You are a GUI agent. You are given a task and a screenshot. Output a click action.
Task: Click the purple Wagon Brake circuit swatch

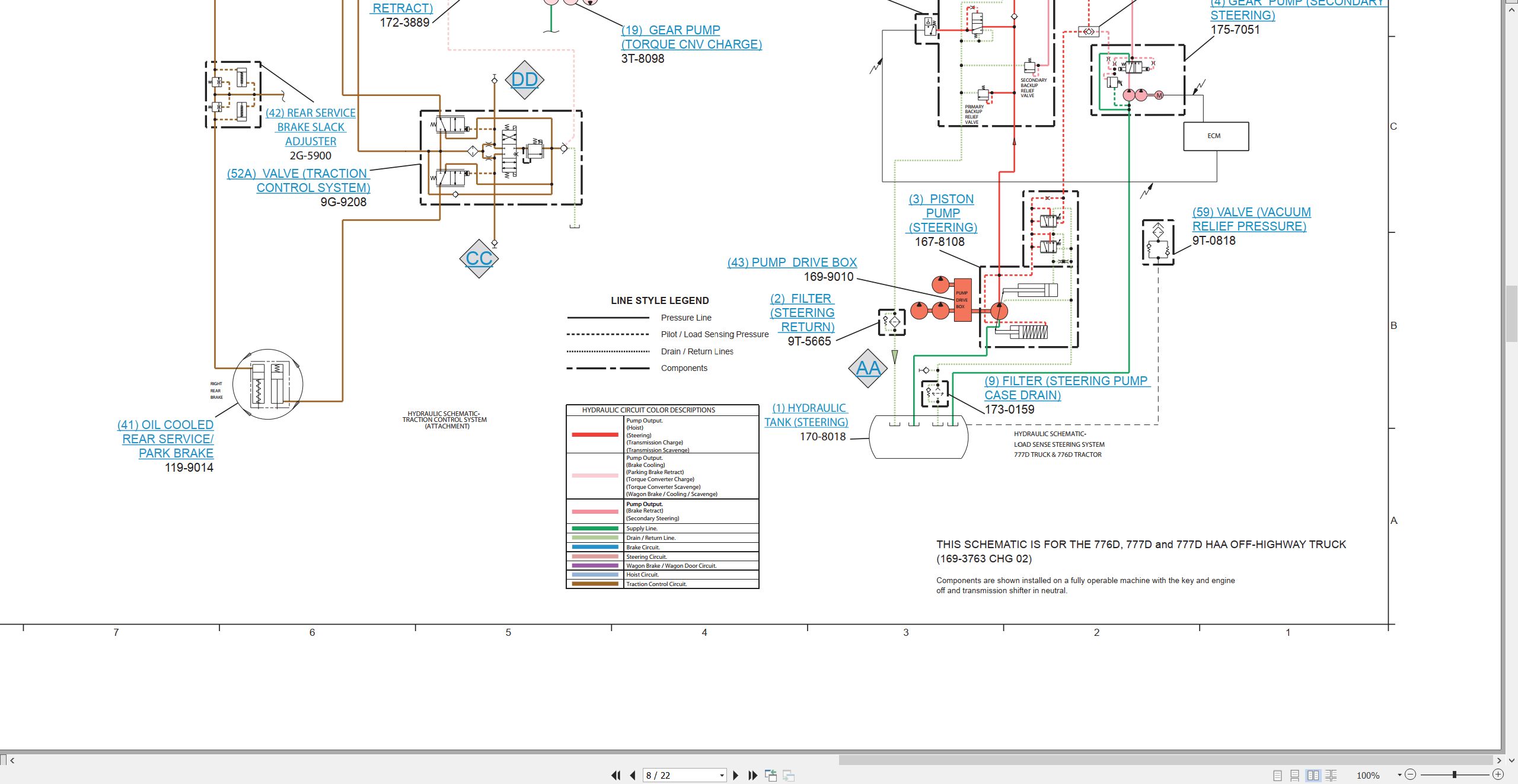pos(595,565)
